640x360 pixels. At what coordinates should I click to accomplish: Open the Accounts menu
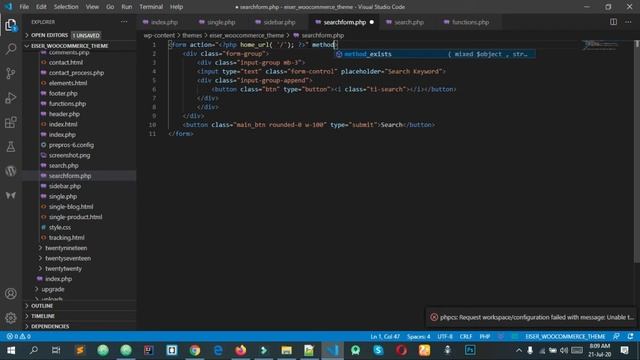(x=11, y=293)
